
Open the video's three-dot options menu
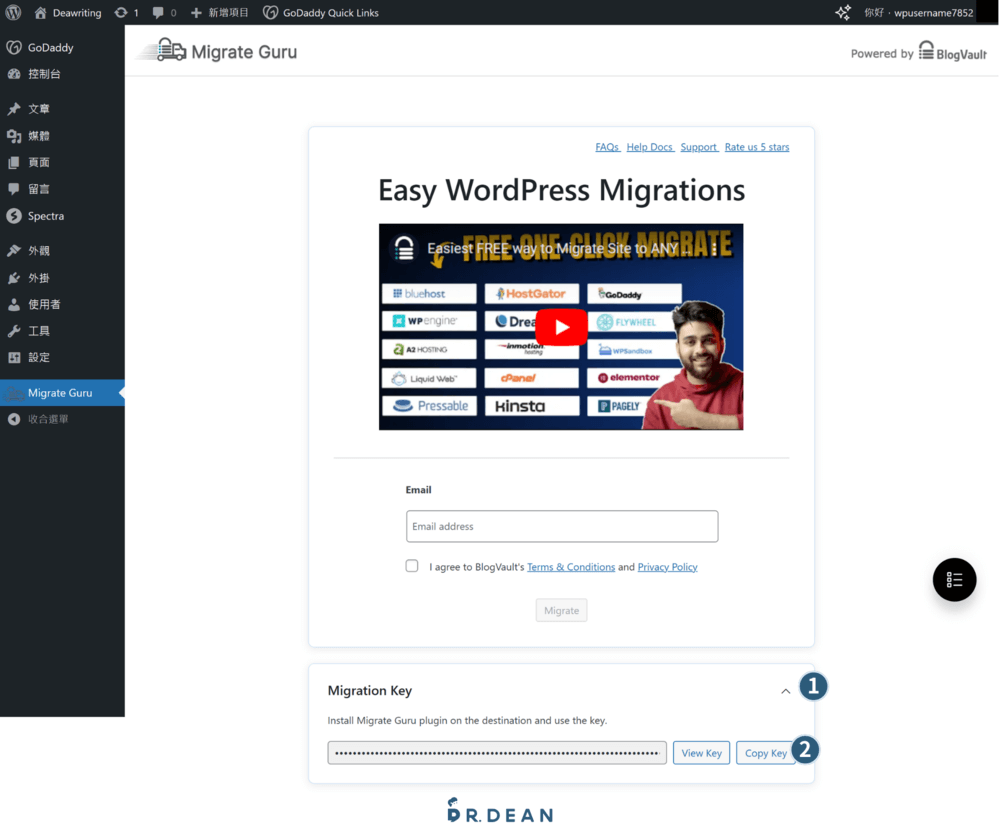click(x=714, y=248)
